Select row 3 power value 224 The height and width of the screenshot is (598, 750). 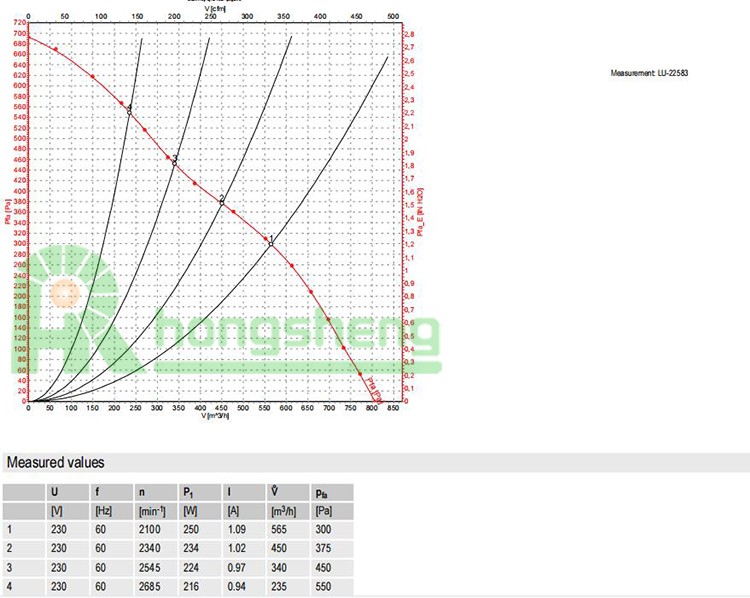point(192,568)
